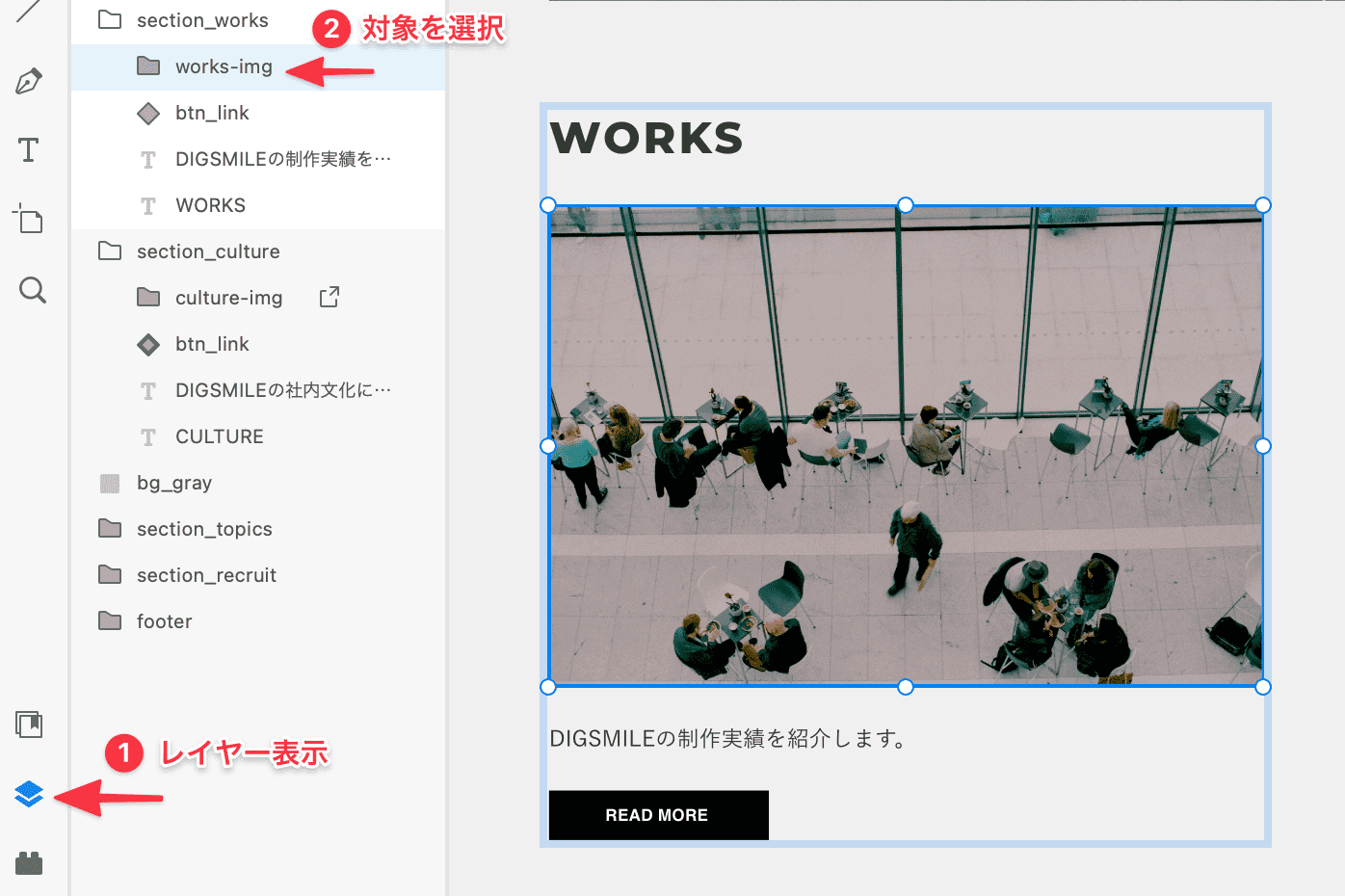1345x896 pixels.
Task: Select btn_link layer name below works-img
Action: [x=212, y=113]
